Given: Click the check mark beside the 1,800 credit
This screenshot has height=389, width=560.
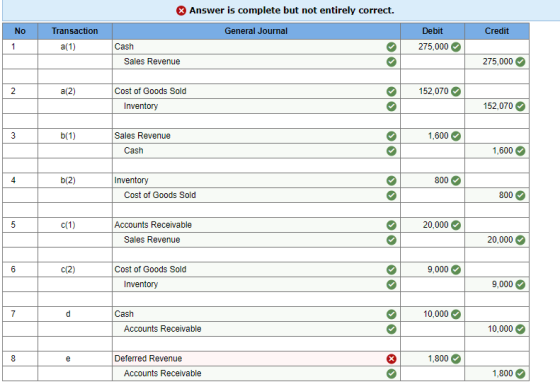Looking at the screenshot, I should click(520, 374).
